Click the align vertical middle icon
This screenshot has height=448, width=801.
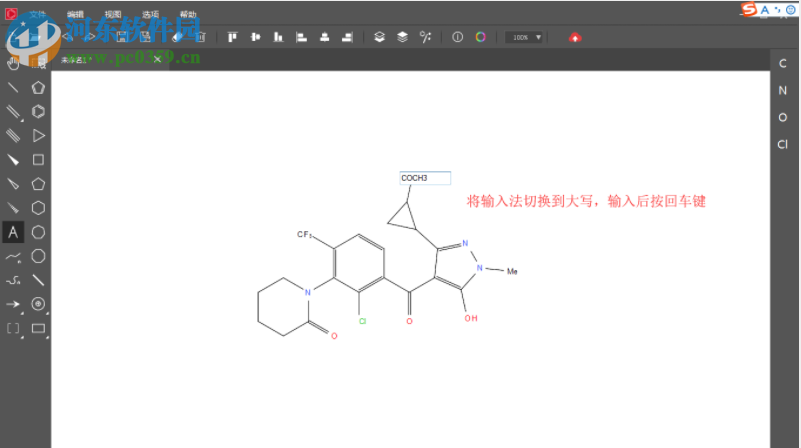click(x=255, y=37)
